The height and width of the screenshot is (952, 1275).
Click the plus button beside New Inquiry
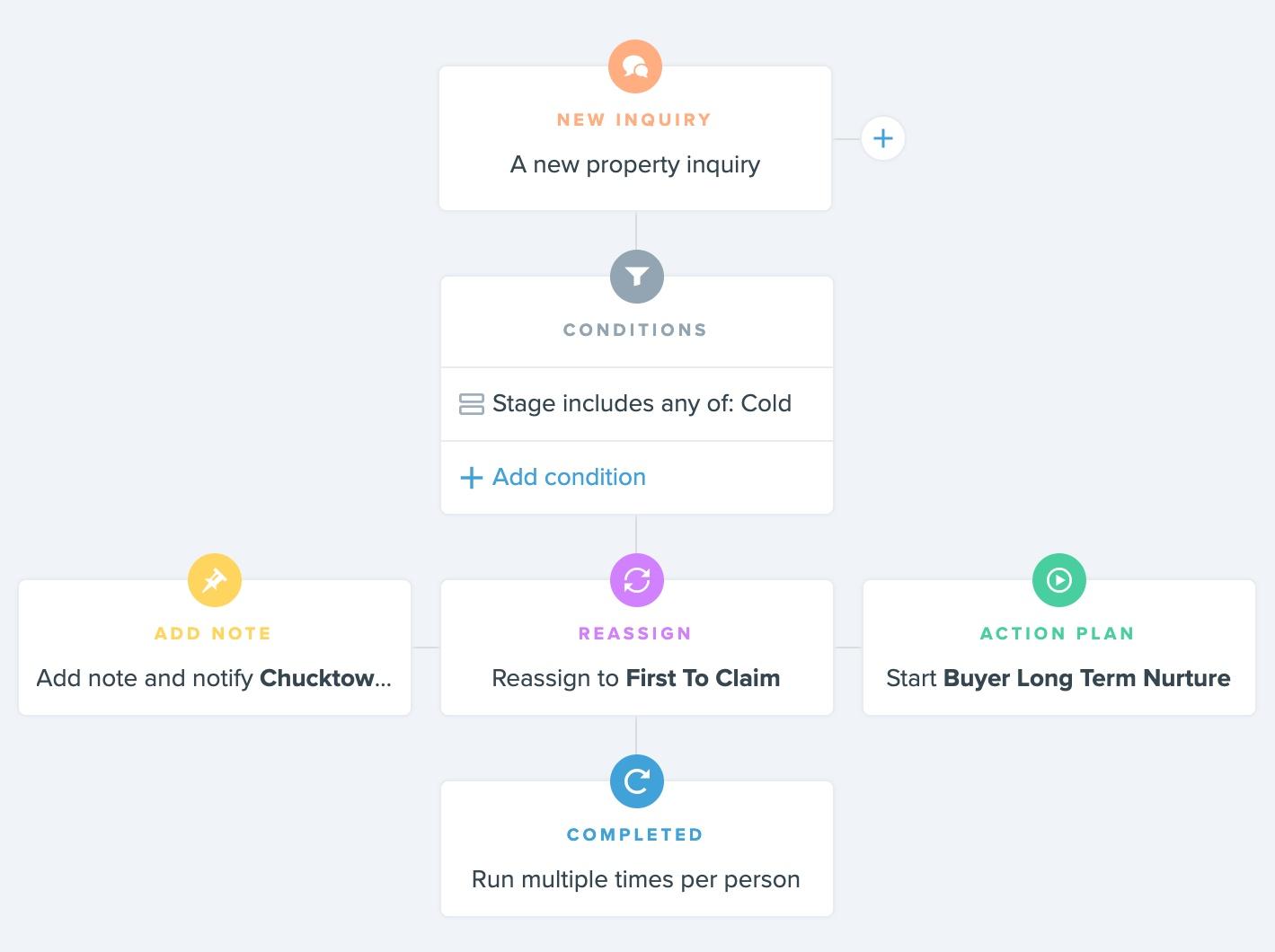tap(883, 138)
